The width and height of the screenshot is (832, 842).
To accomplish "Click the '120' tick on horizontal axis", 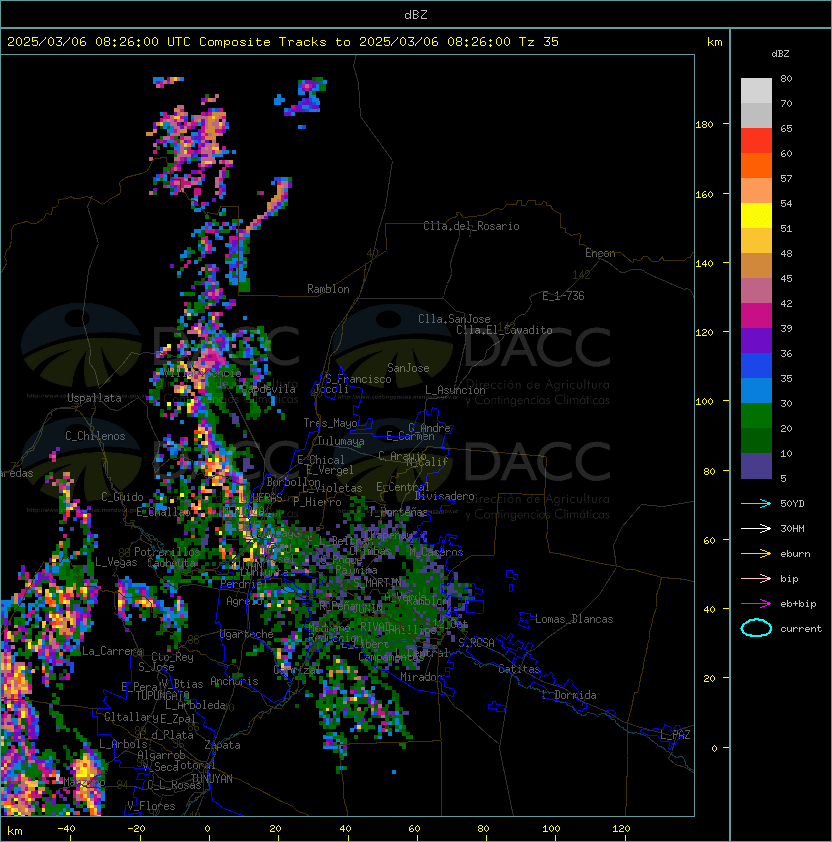I will click(x=621, y=829).
